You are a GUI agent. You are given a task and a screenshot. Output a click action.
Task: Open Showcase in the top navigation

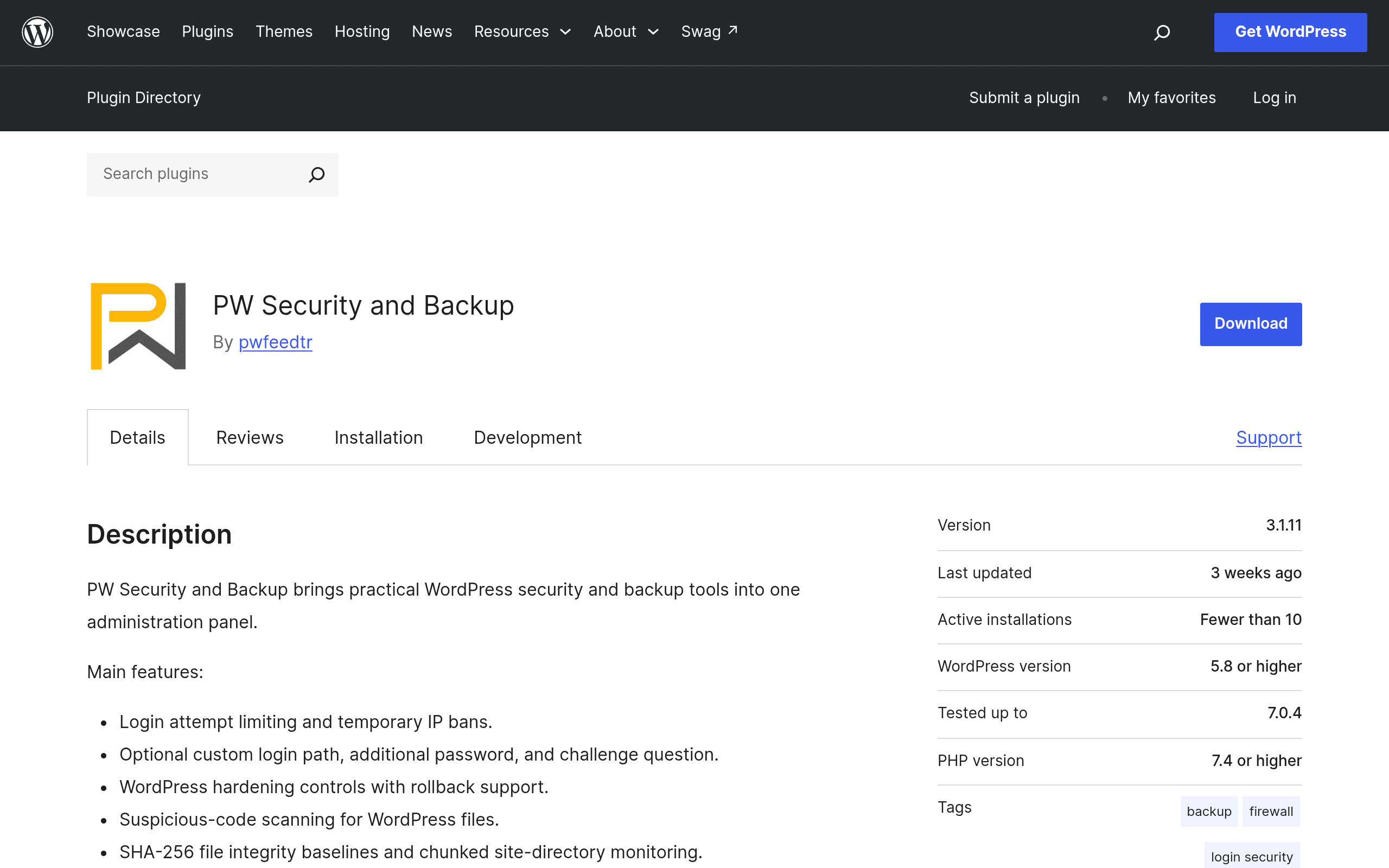pyautogui.click(x=123, y=31)
